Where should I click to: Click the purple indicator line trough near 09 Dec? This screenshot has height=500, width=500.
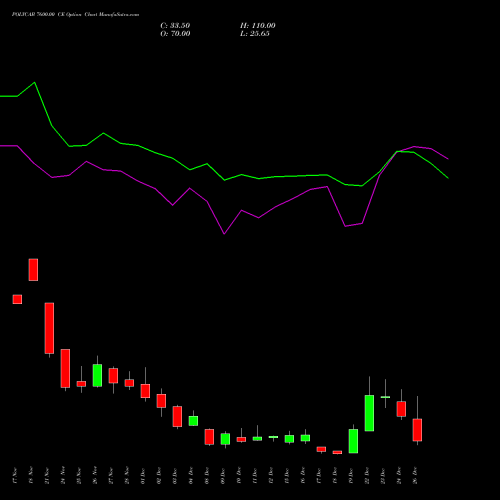pyautogui.click(x=224, y=234)
